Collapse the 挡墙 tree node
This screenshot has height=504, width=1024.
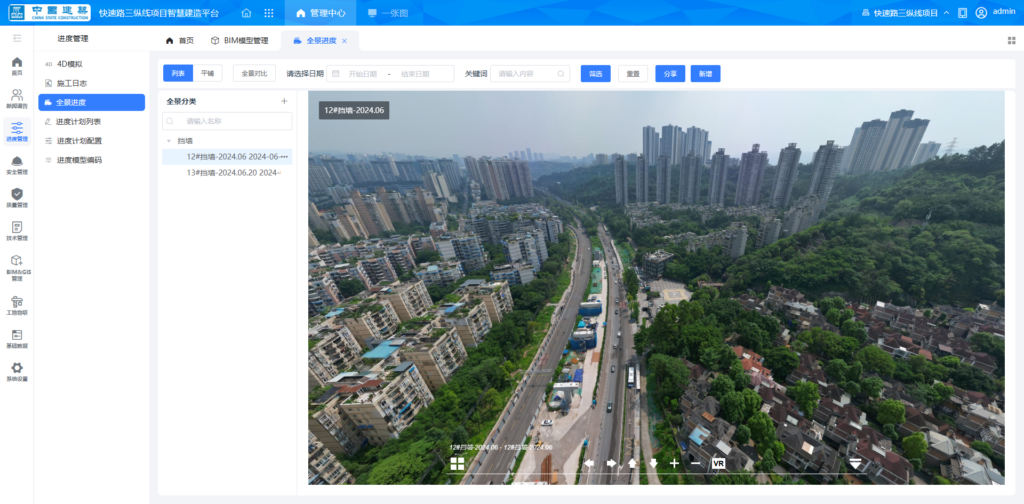(x=169, y=141)
